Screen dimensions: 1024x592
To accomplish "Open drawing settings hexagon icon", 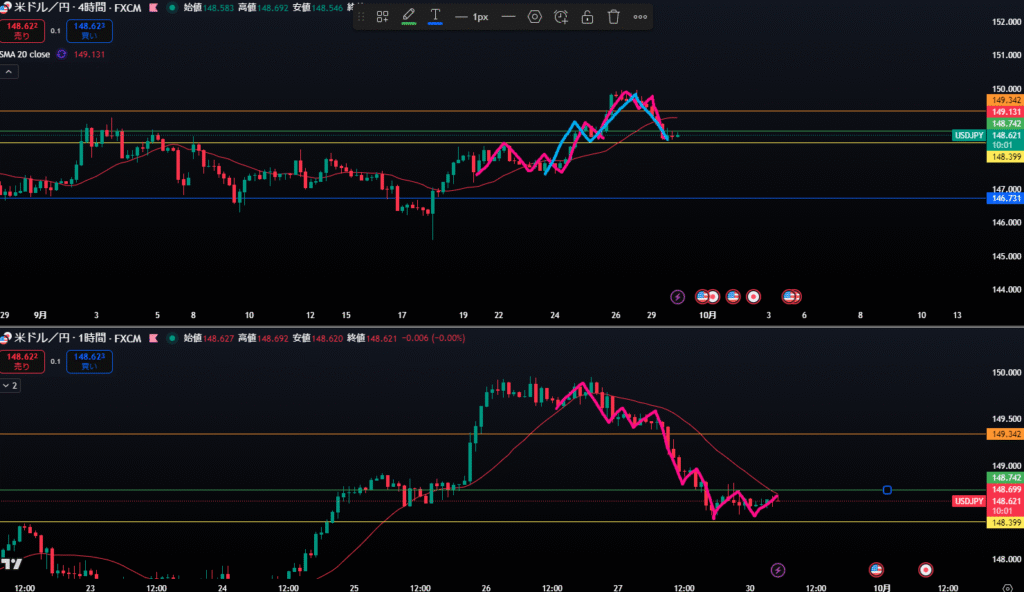I will (535, 17).
